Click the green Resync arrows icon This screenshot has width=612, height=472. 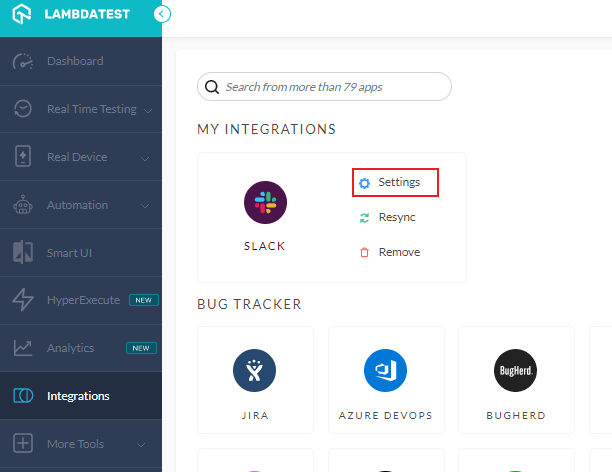[x=364, y=218]
